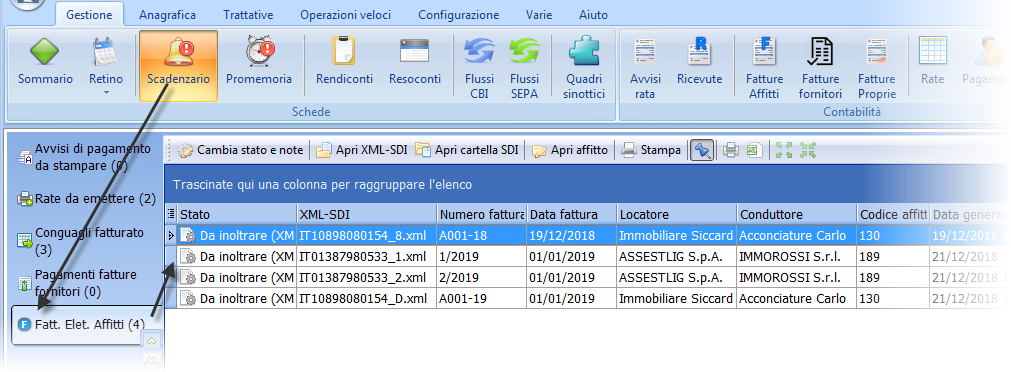Toggle the active Scadenzario button

coord(179,66)
